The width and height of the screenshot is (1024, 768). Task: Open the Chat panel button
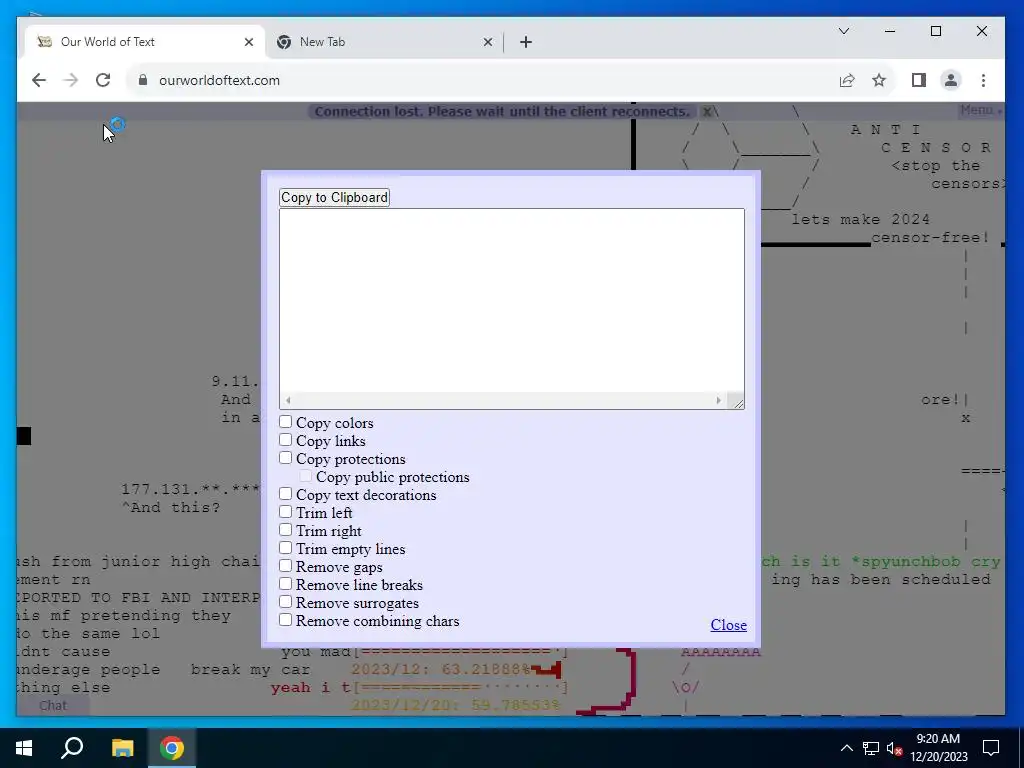(53, 705)
